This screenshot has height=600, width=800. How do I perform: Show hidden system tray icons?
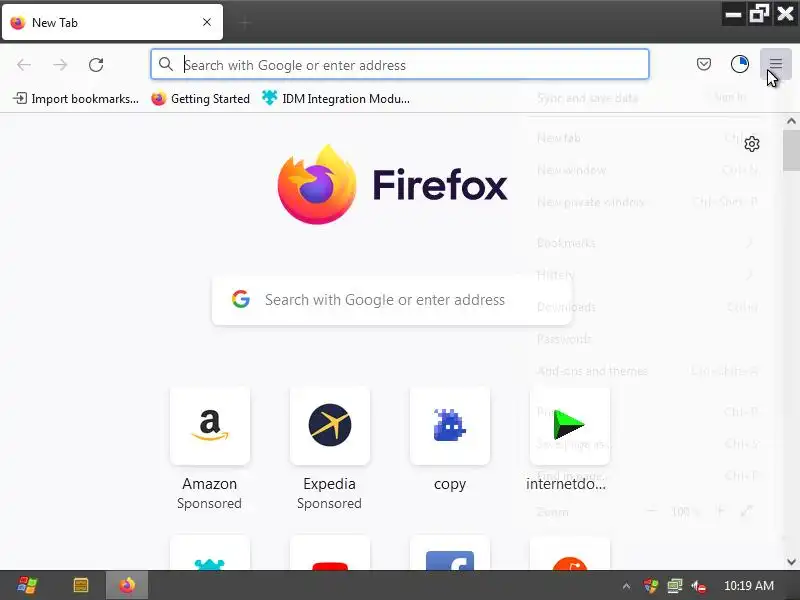(x=626, y=586)
